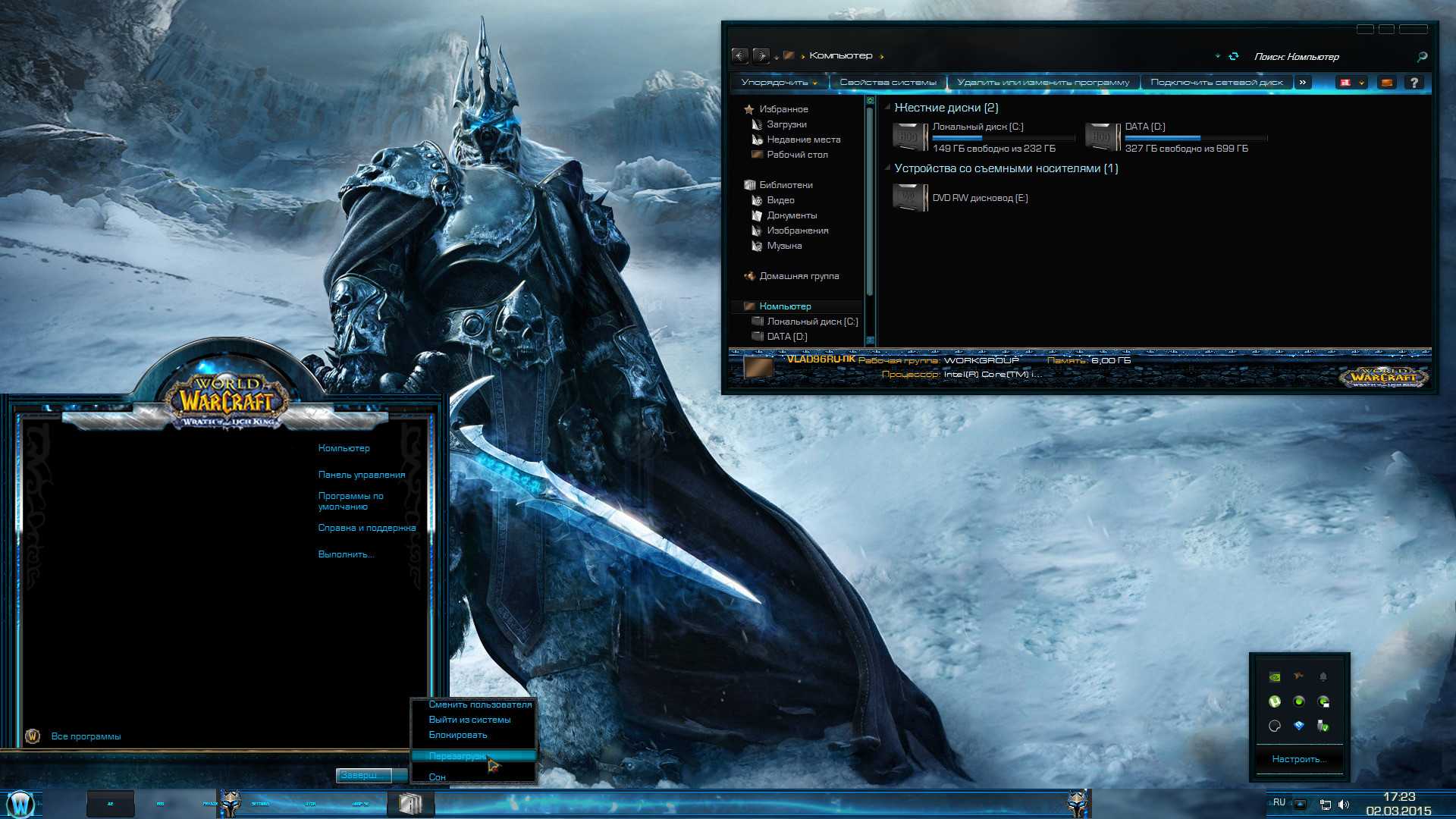Image resolution: width=1456 pixels, height=819 pixels.
Task: Click navigation pane scrollbar up arrow
Action: click(x=870, y=100)
